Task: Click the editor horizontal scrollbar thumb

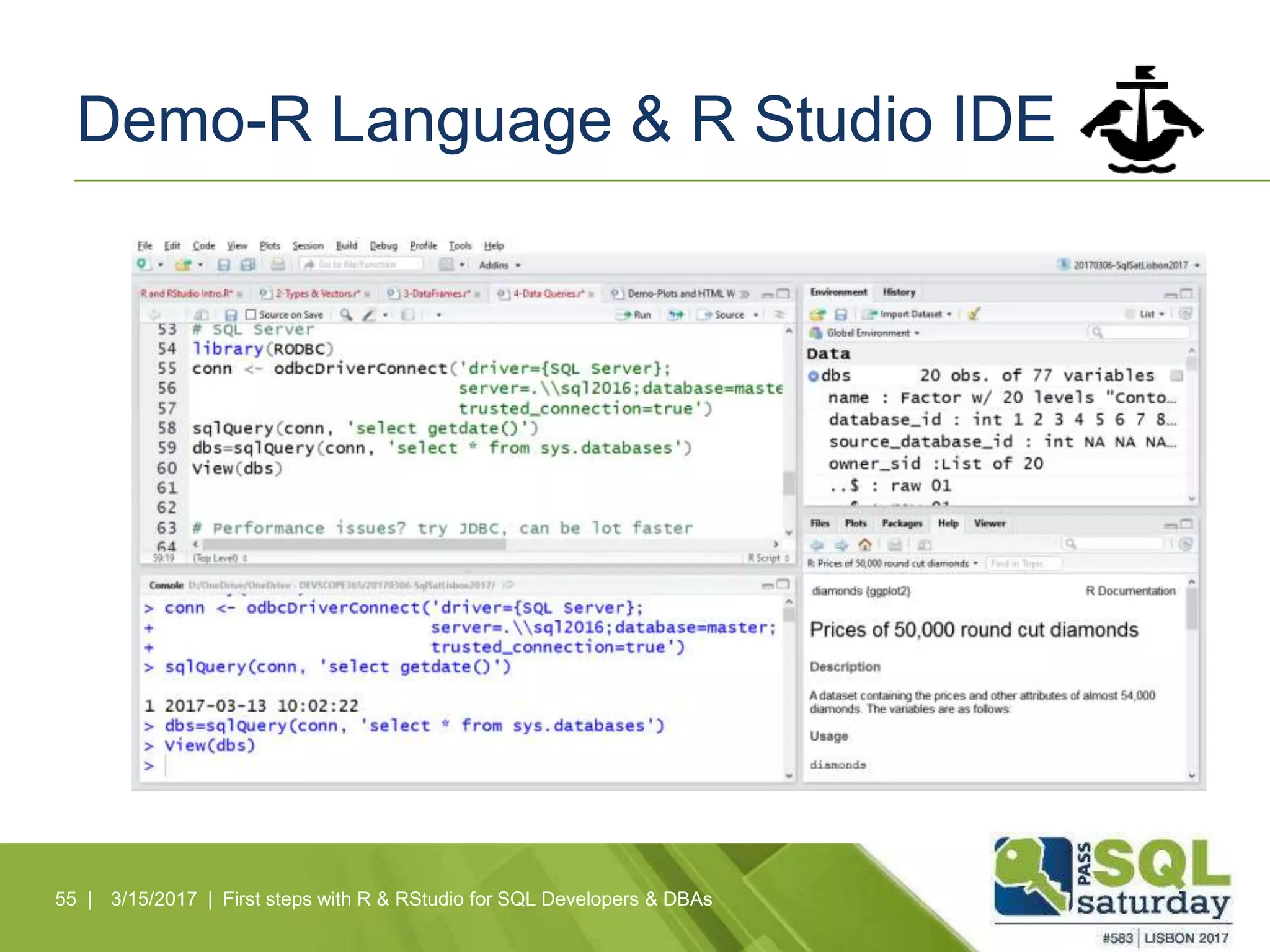Action: coord(355,544)
